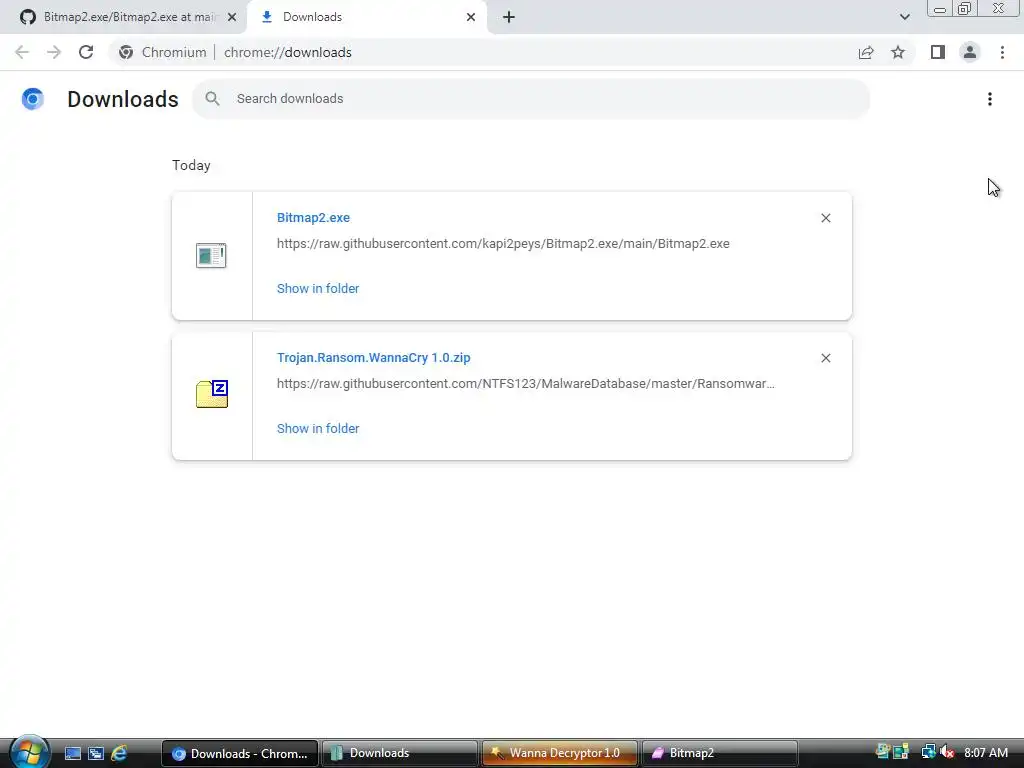Restore down the Chromium window
The height and width of the screenshot is (768, 1024).
click(x=965, y=8)
